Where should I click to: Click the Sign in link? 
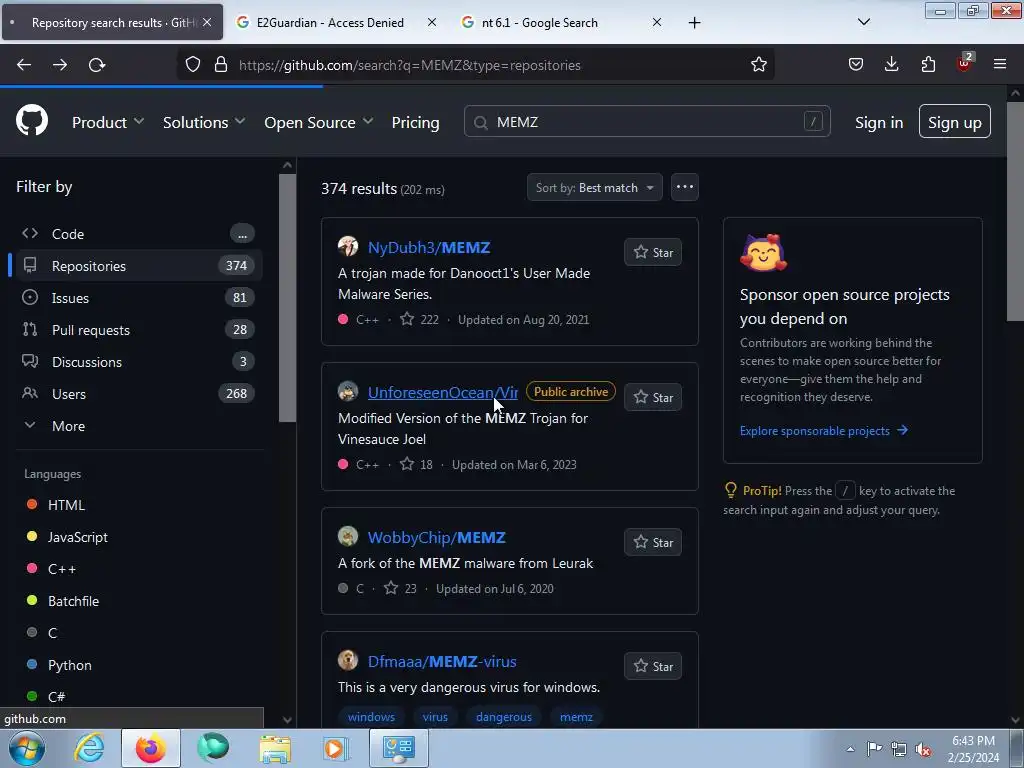(878, 122)
